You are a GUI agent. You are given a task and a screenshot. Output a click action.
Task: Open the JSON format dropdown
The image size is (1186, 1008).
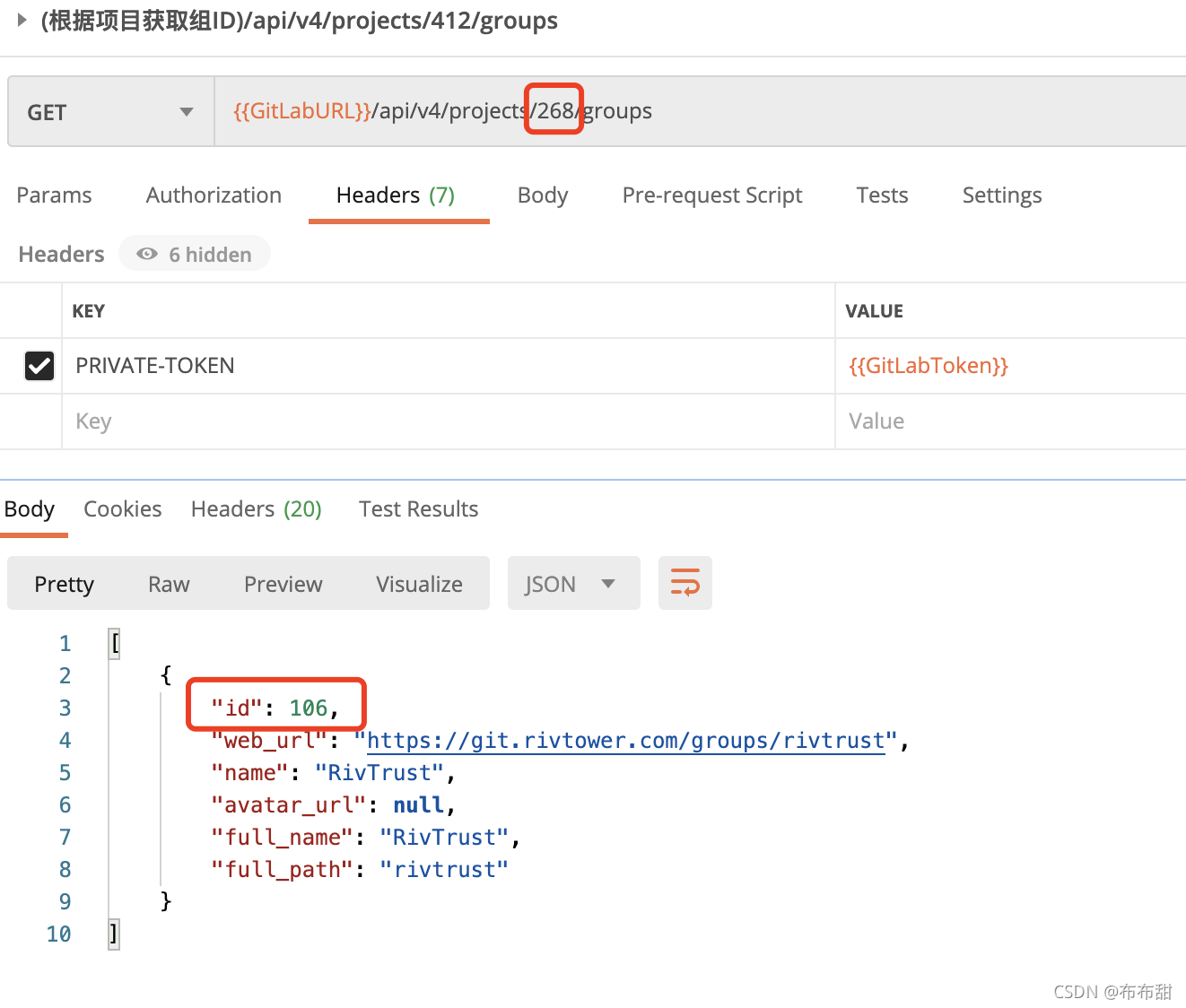click(x=574, y=584)
